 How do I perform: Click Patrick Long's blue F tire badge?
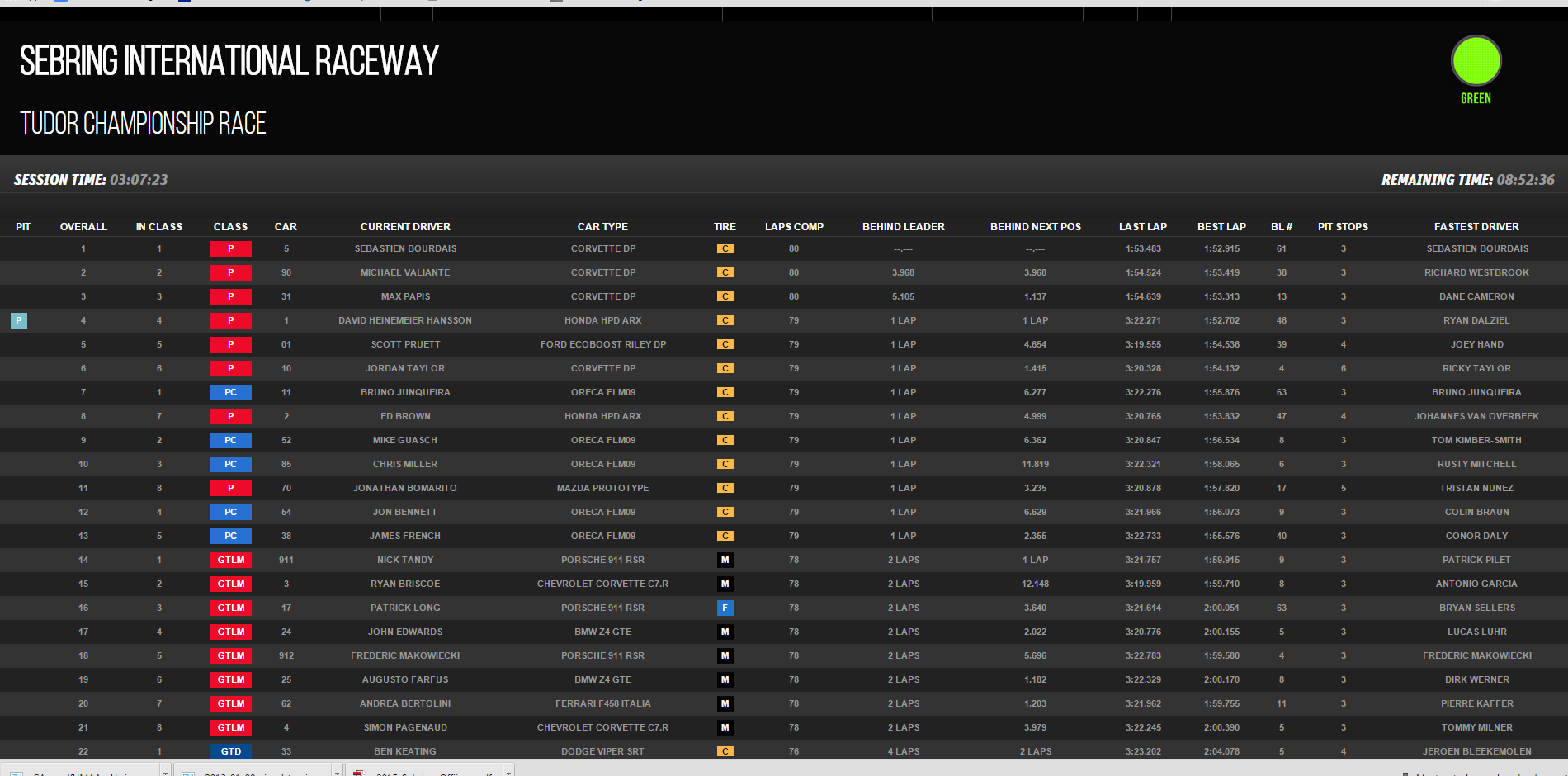pyautogui.click(x=725, y=608)
